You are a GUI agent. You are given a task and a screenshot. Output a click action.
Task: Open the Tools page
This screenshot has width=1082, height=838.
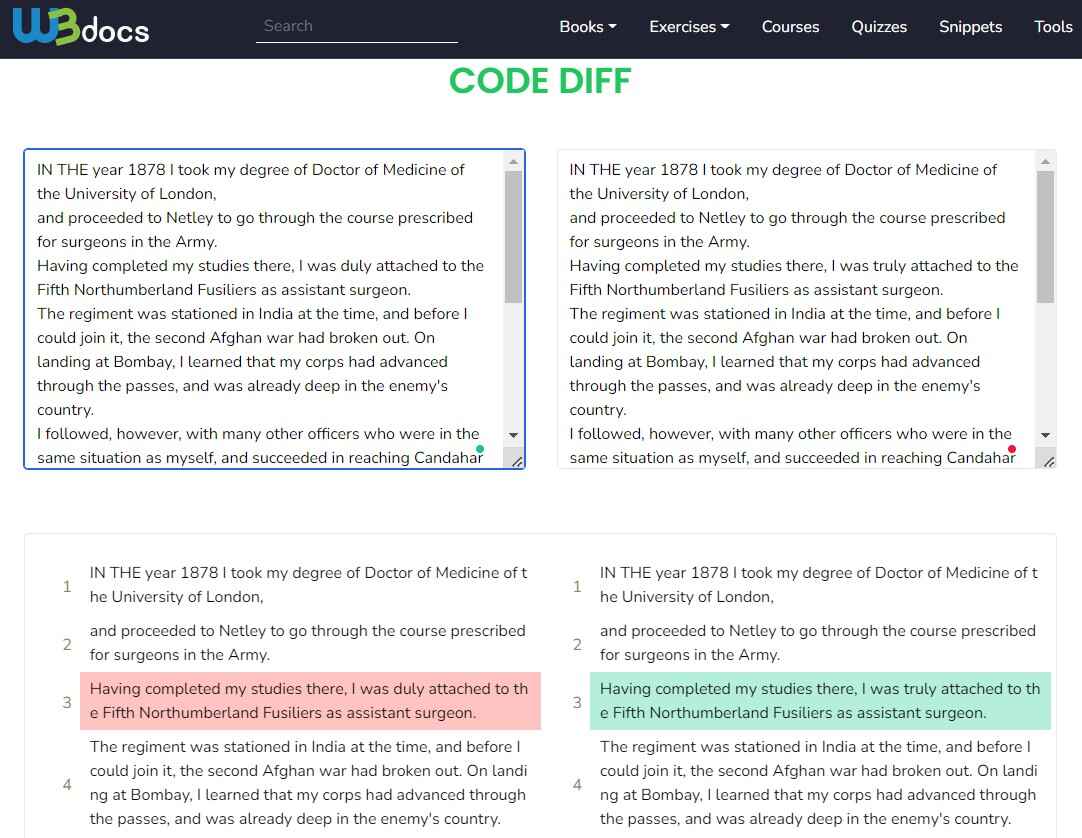[x=1053, y=27]
